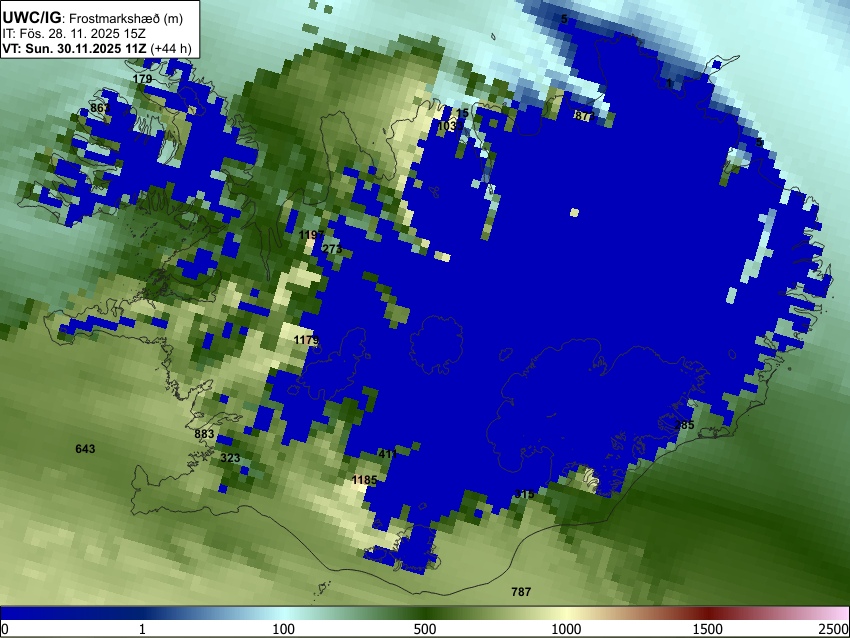The width and height of the screenshot is (850, 638).
Task: Click the map value 1197
Action: (311, 235)
